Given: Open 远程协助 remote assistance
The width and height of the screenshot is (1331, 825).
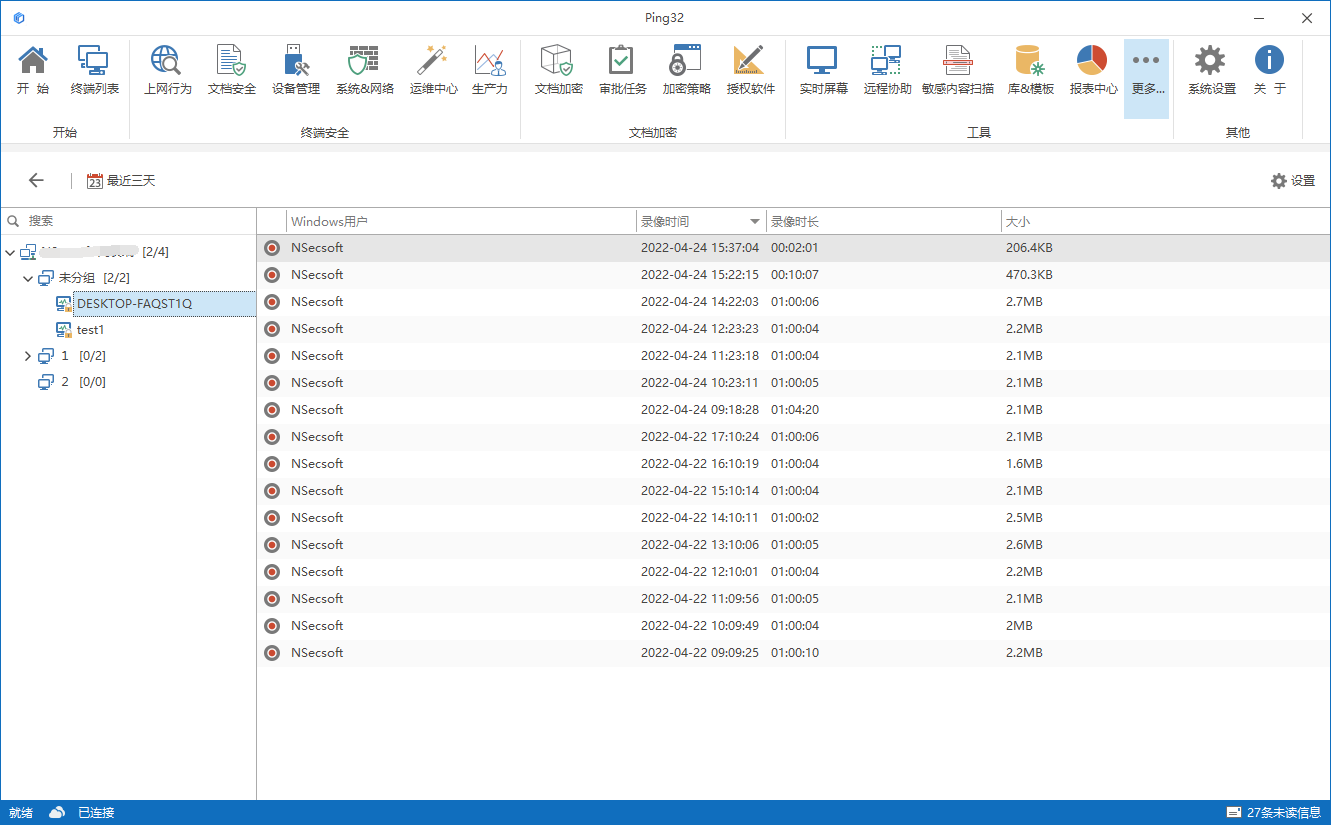Looking at the screenshot, I should tap(887, 70).
